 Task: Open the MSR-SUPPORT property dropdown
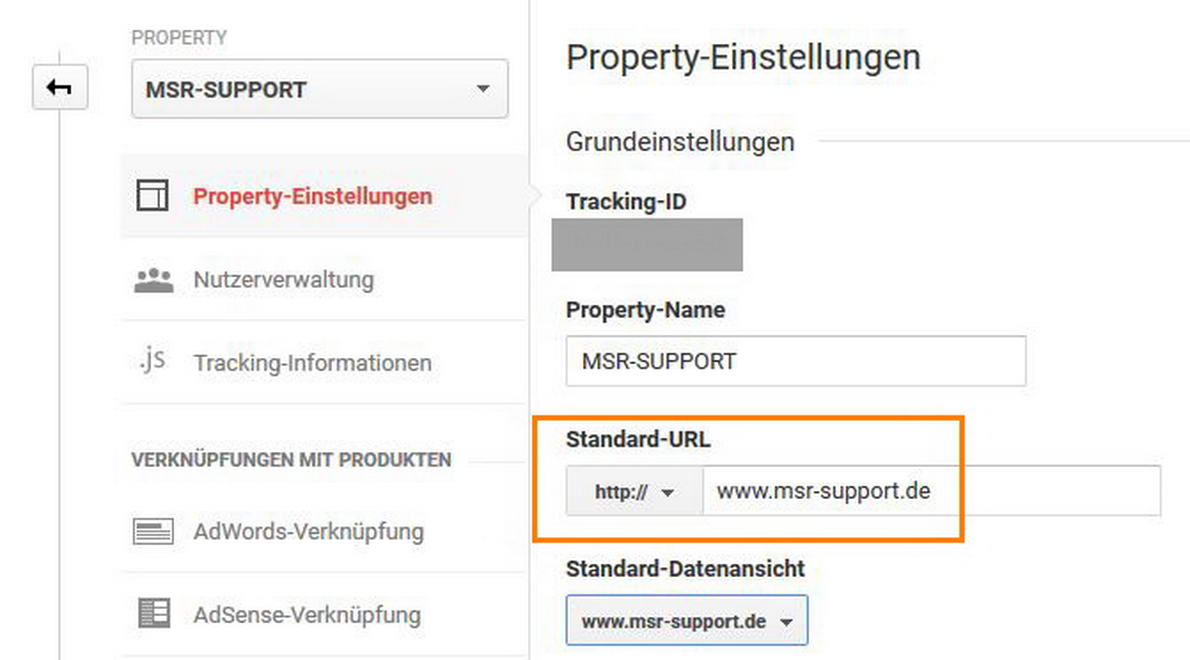tap(320, 89)
